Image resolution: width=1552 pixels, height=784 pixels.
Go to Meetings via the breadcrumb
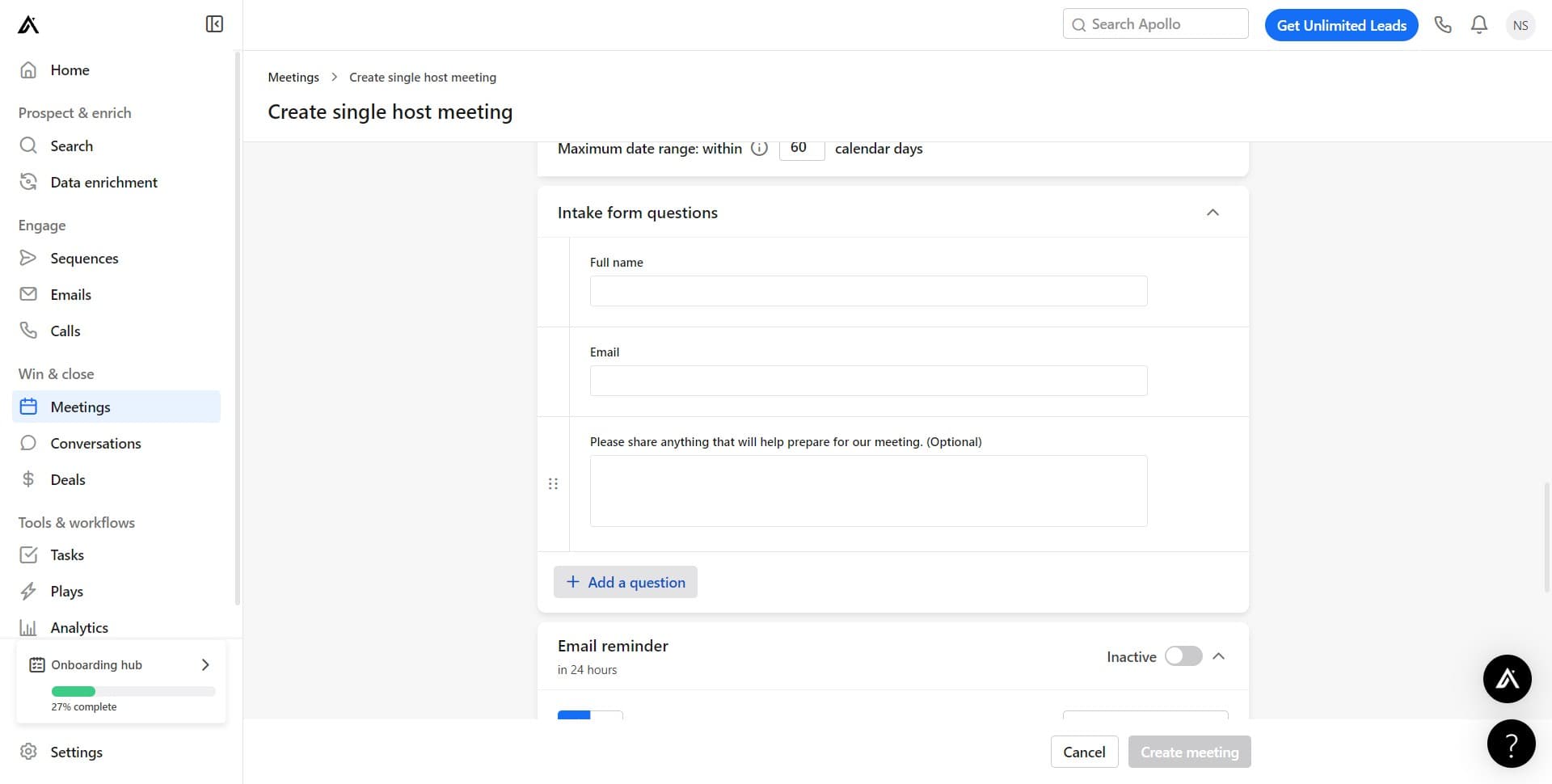[x=293, y=77]
